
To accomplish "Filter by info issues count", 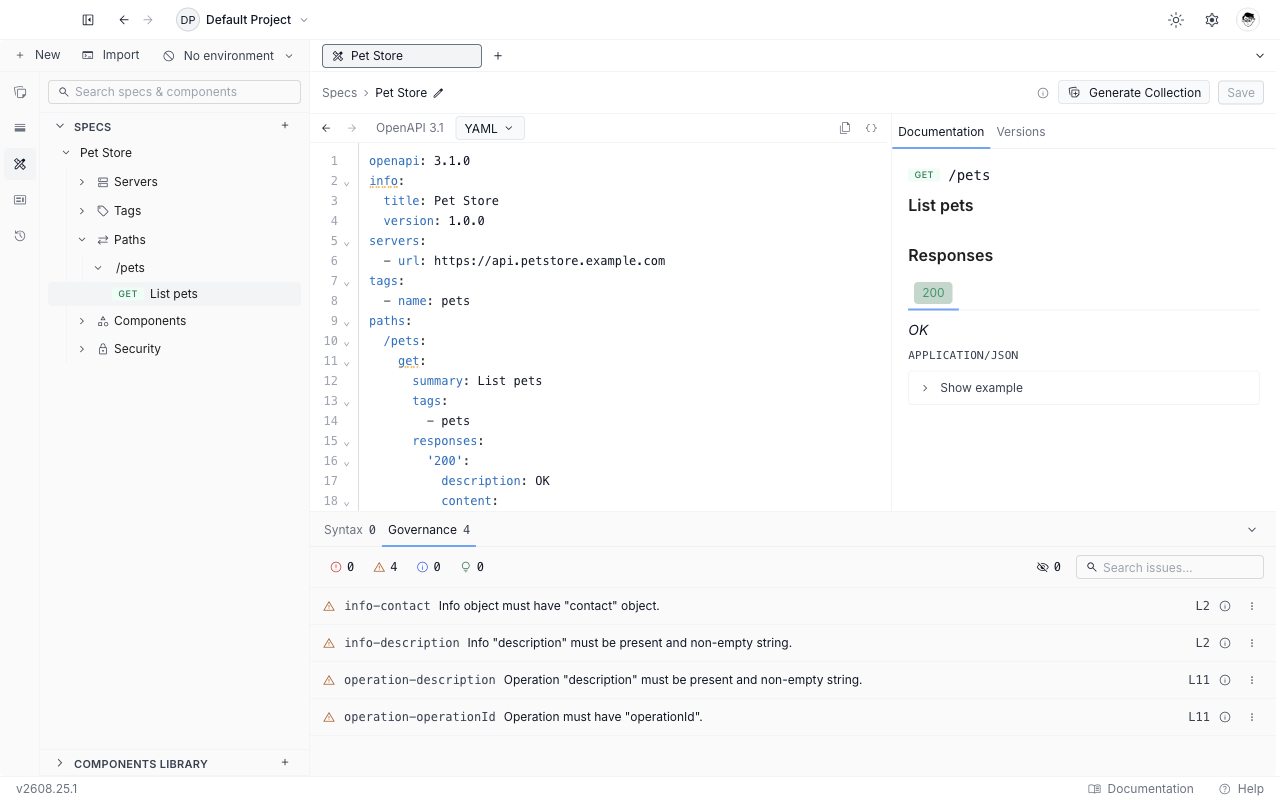I will [x=428, y=567].
